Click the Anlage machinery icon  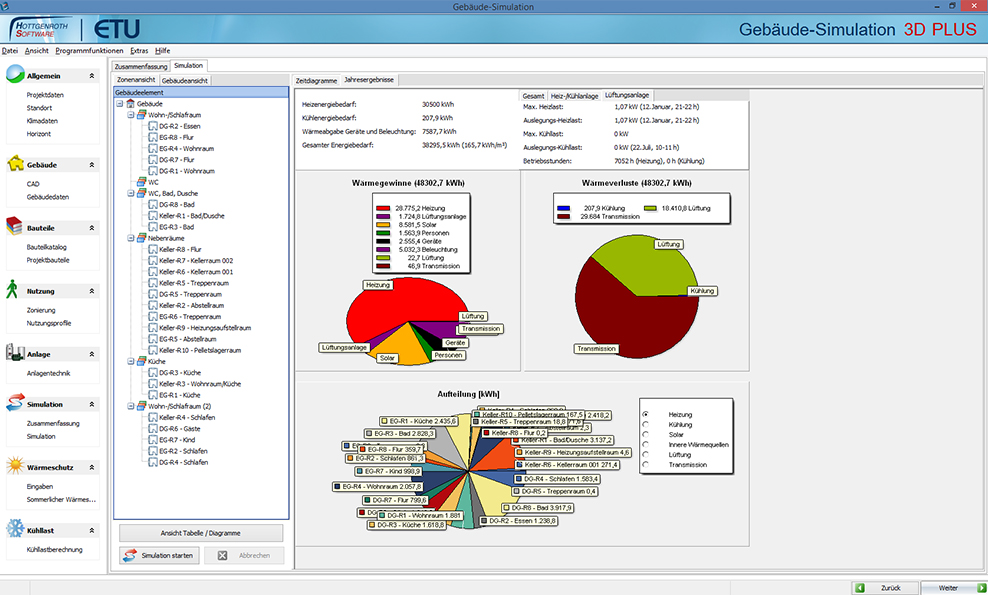(16, 353)
